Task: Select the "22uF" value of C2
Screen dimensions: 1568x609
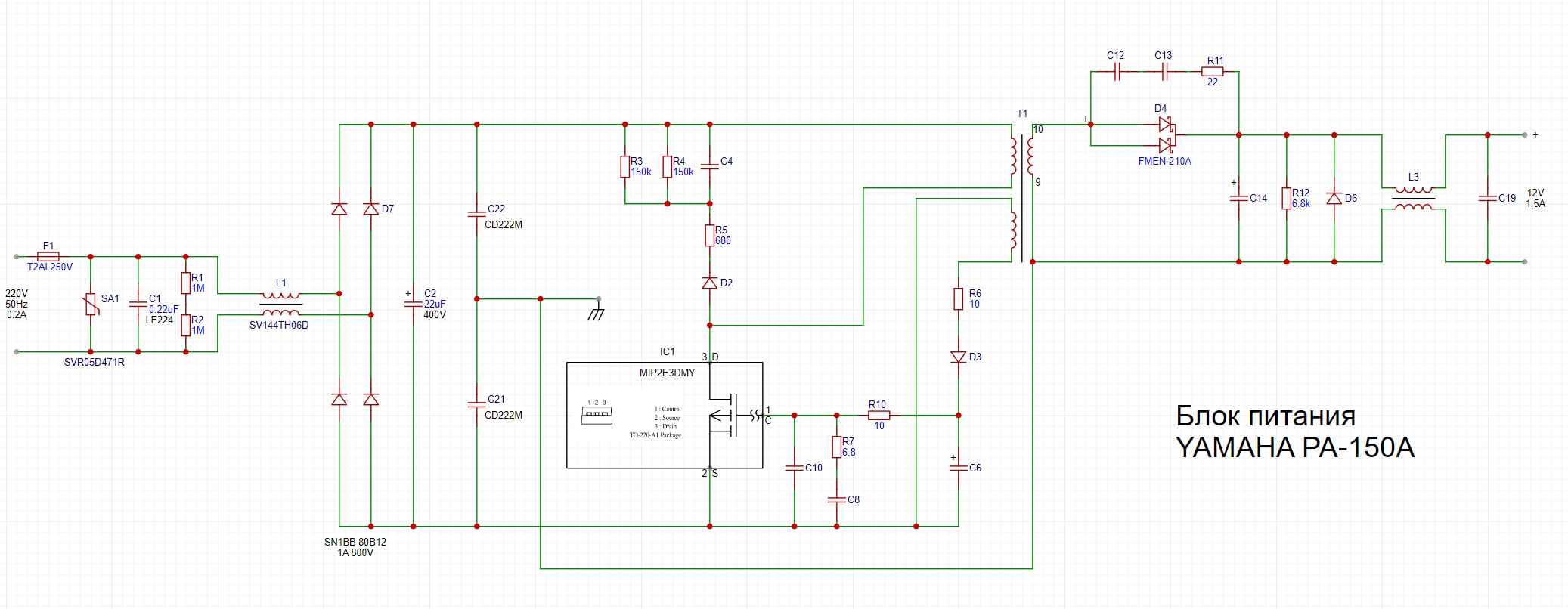Action: [435, 304]
